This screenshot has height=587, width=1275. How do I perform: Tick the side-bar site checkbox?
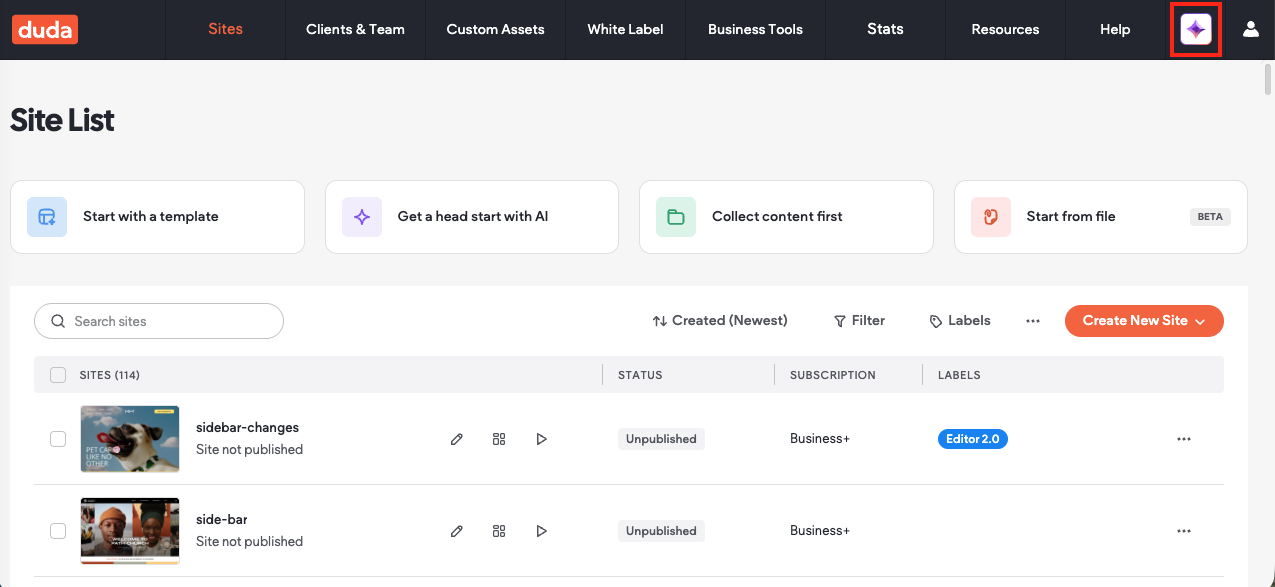[58, 531]
